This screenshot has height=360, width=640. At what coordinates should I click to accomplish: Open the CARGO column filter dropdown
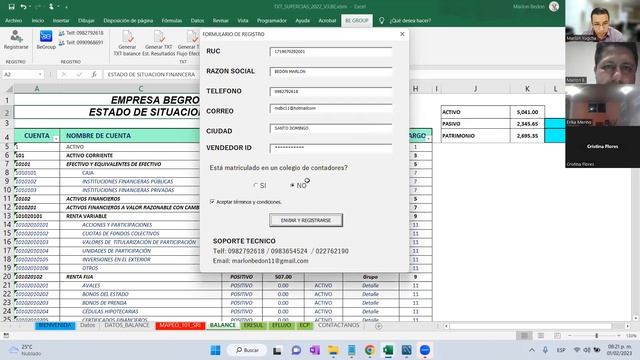pyautogui.click(x=428, y=139)
